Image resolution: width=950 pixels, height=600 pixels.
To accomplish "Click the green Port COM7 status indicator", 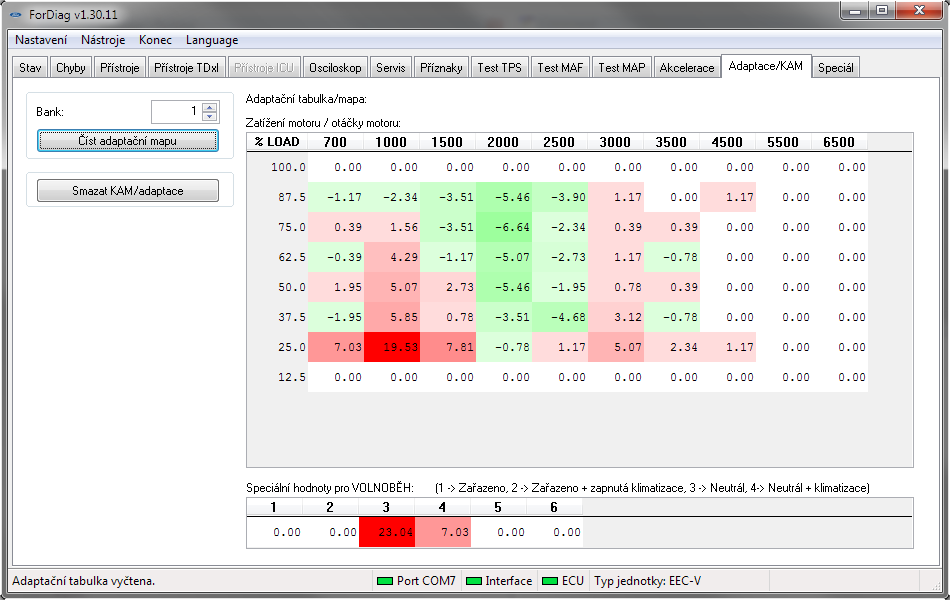I will point(385,581).
